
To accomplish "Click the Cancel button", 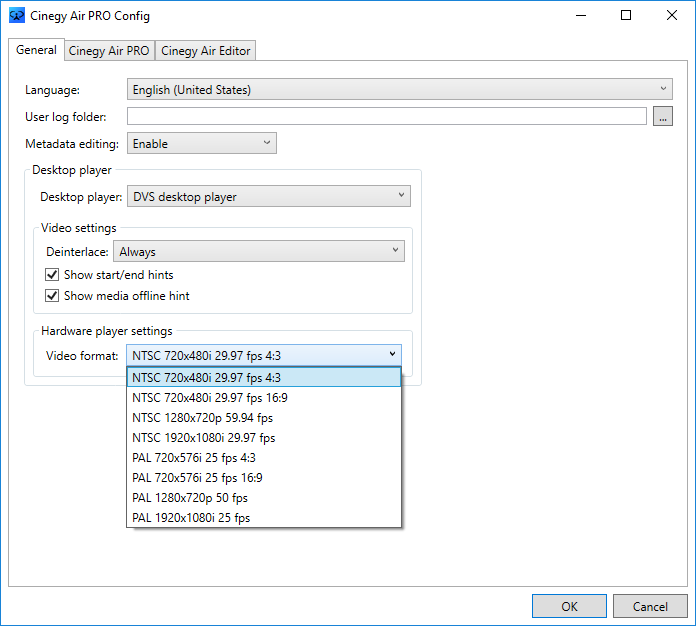I will (650, 606).
